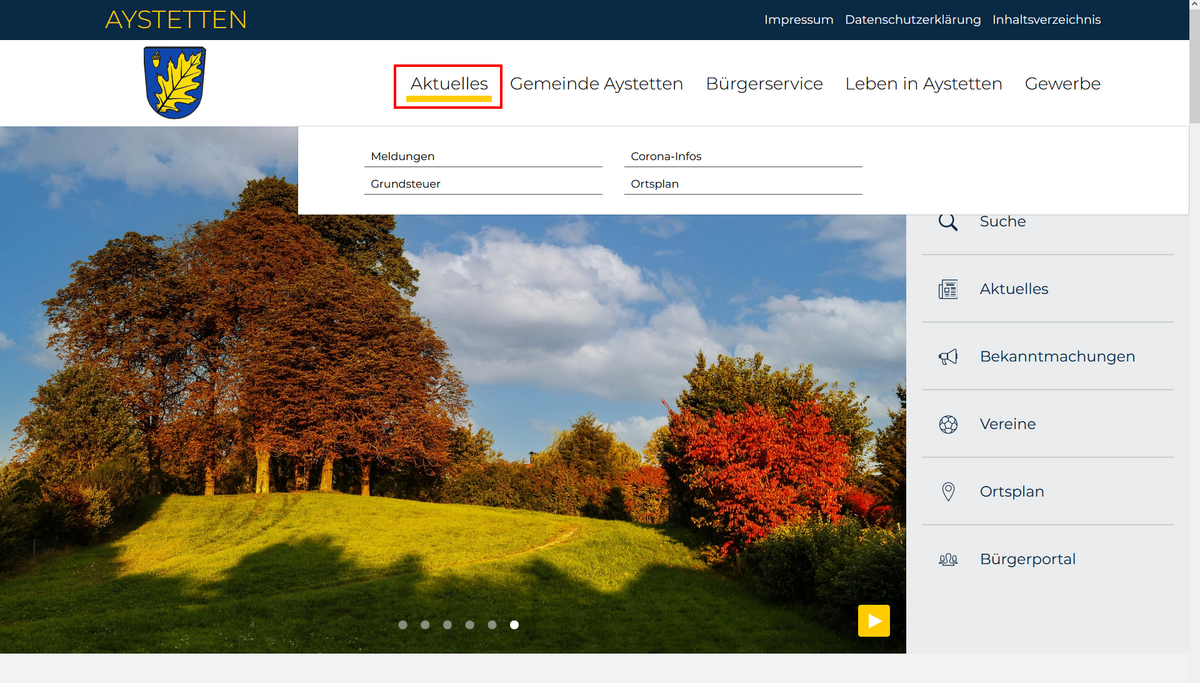1200x683 pixels.
Task: Open the Gemeinde Aystetten menu
Action: click(x=597, y=84)
